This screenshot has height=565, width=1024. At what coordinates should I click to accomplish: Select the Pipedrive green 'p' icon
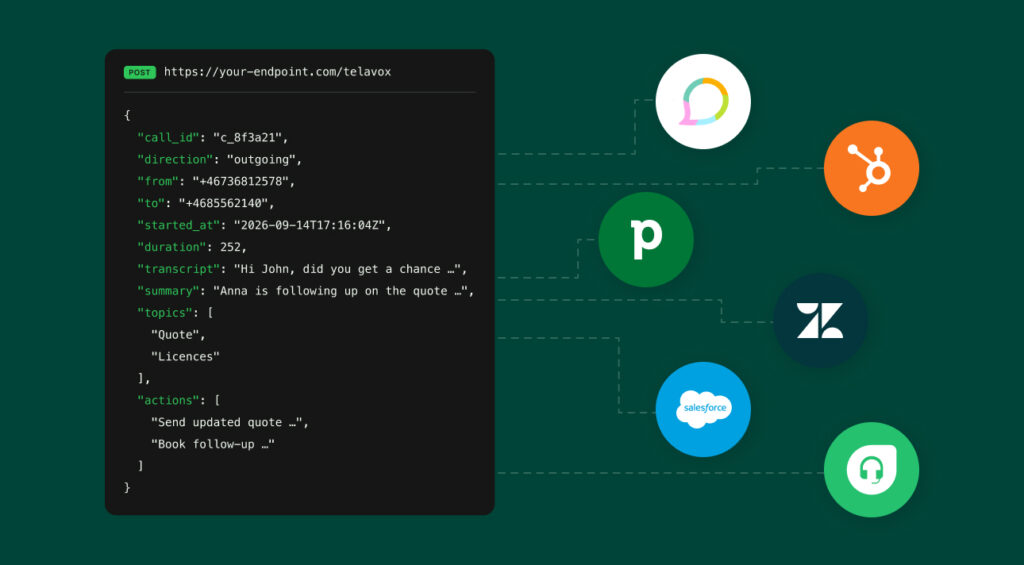pos(646,239)
